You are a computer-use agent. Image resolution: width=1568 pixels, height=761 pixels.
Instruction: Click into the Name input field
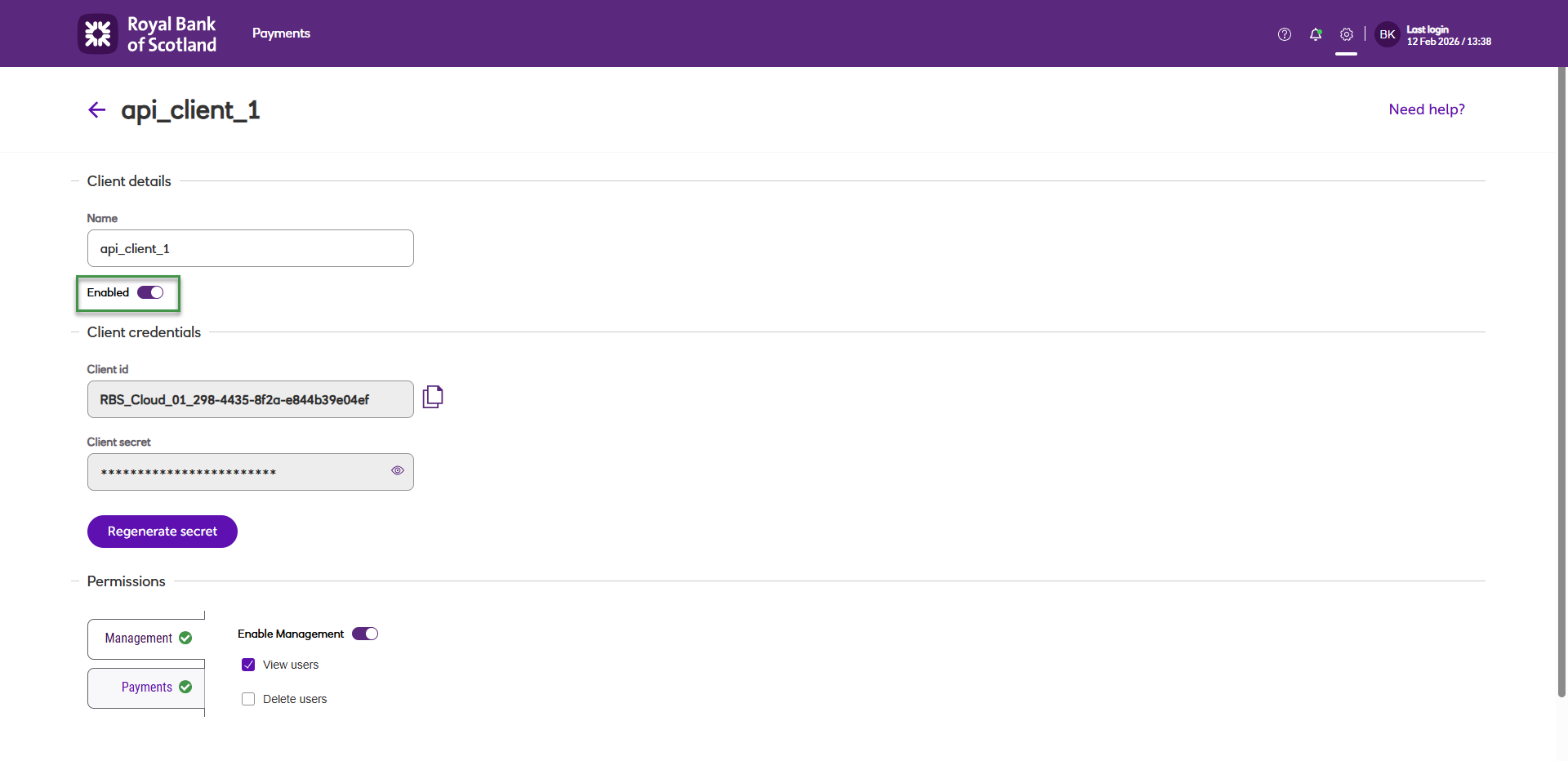click(251, 248)
